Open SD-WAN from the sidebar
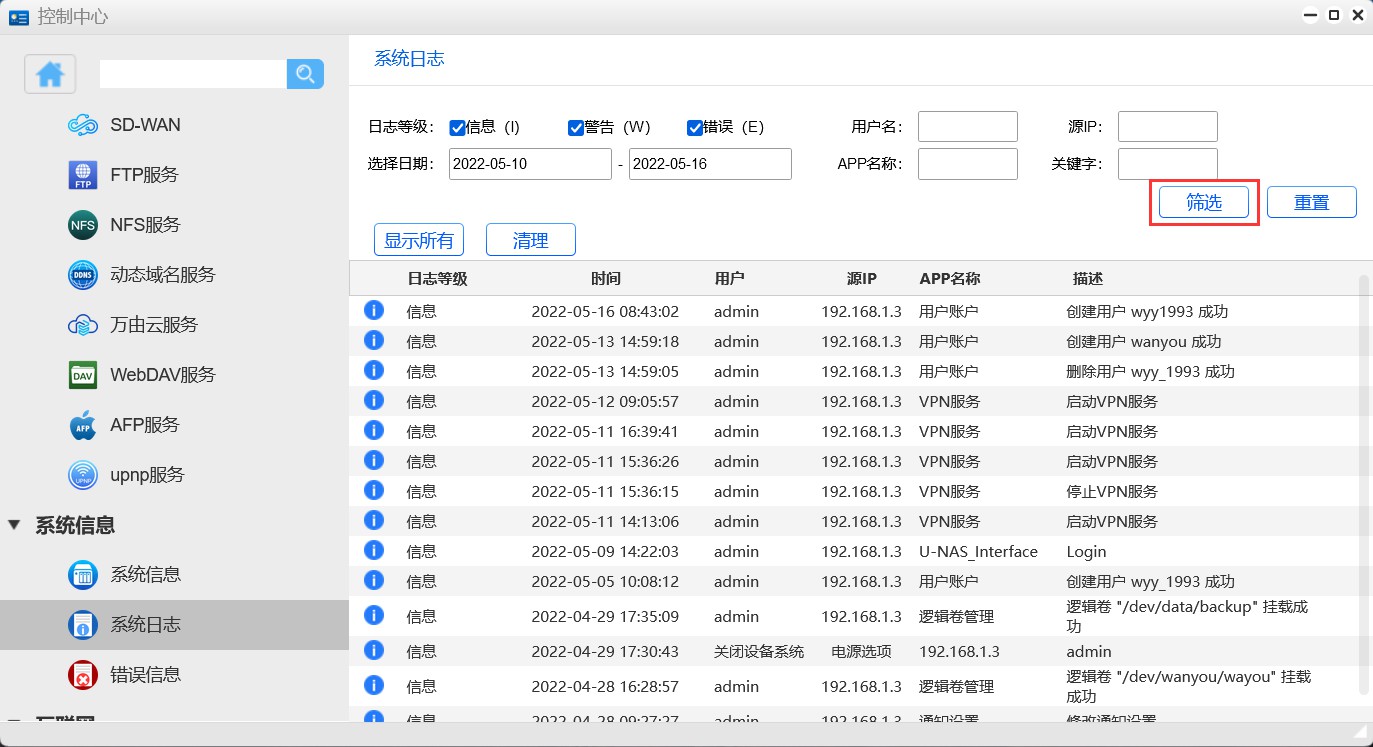The image size is (1373, 747). (x=145, y=125)
